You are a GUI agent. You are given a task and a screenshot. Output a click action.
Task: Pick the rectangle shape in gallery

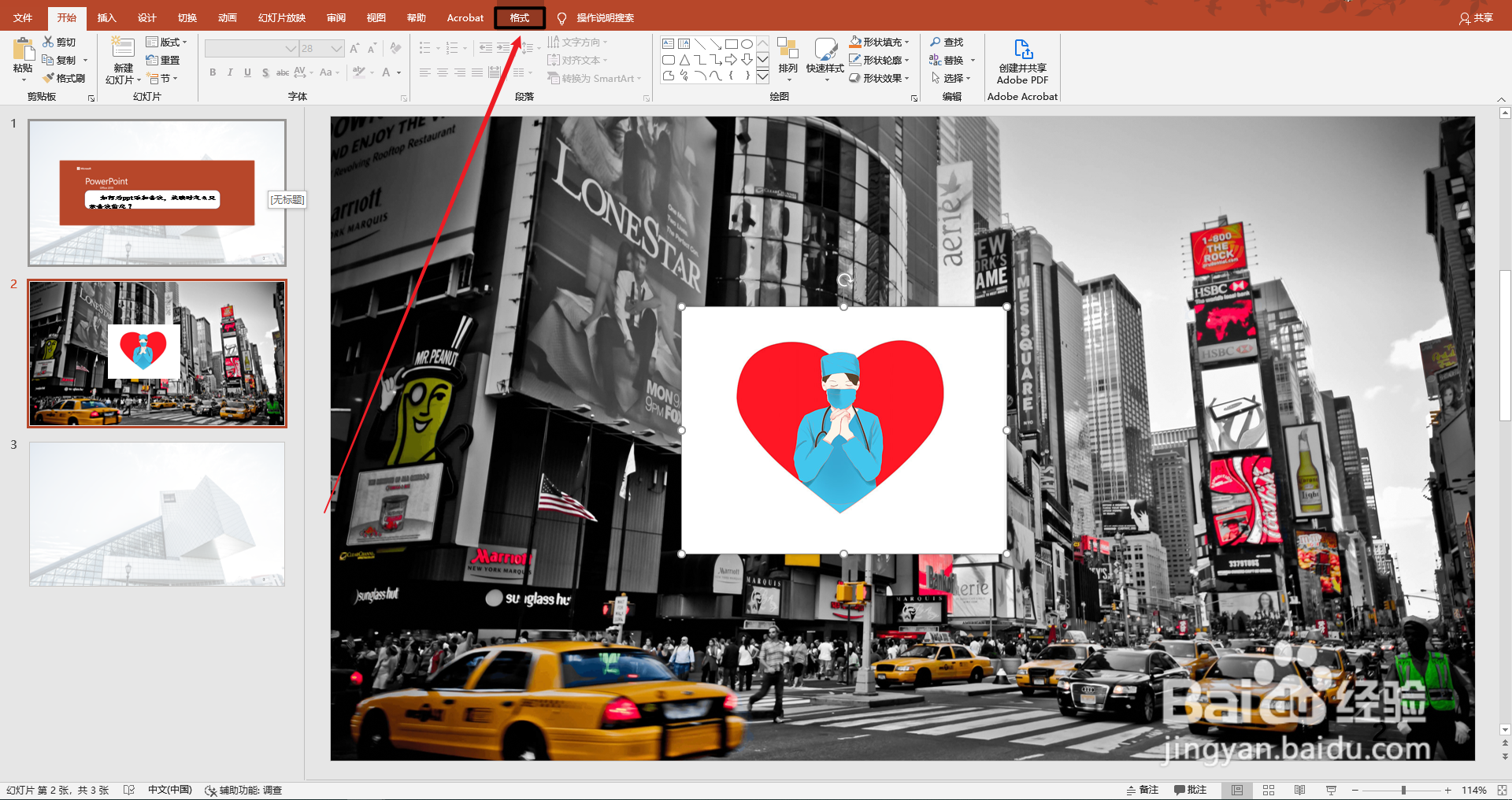731,44
